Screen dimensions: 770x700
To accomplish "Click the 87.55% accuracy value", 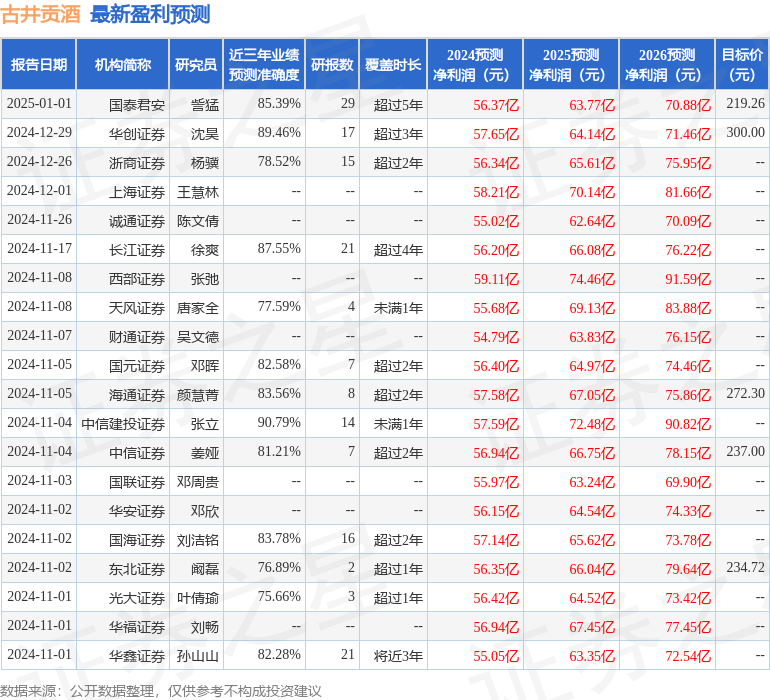I will tap(279, 249).
